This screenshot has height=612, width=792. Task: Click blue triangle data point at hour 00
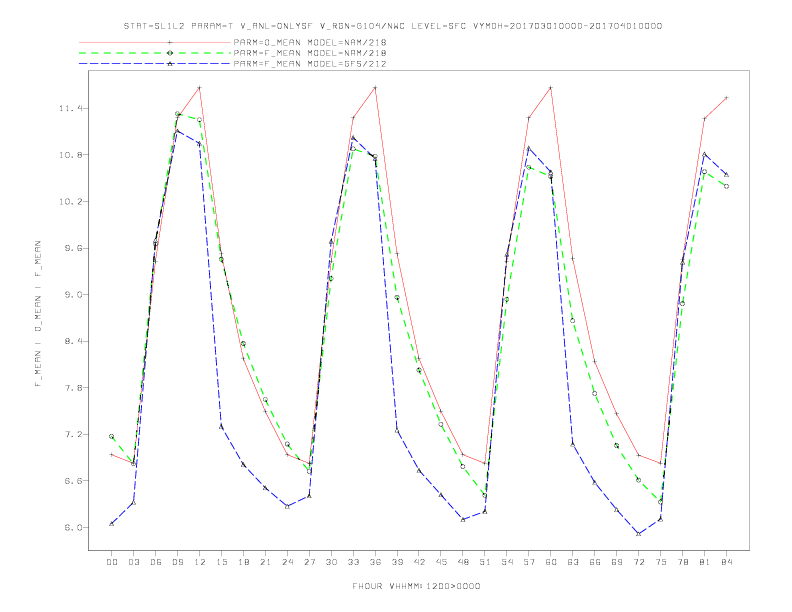coord(112,524)
